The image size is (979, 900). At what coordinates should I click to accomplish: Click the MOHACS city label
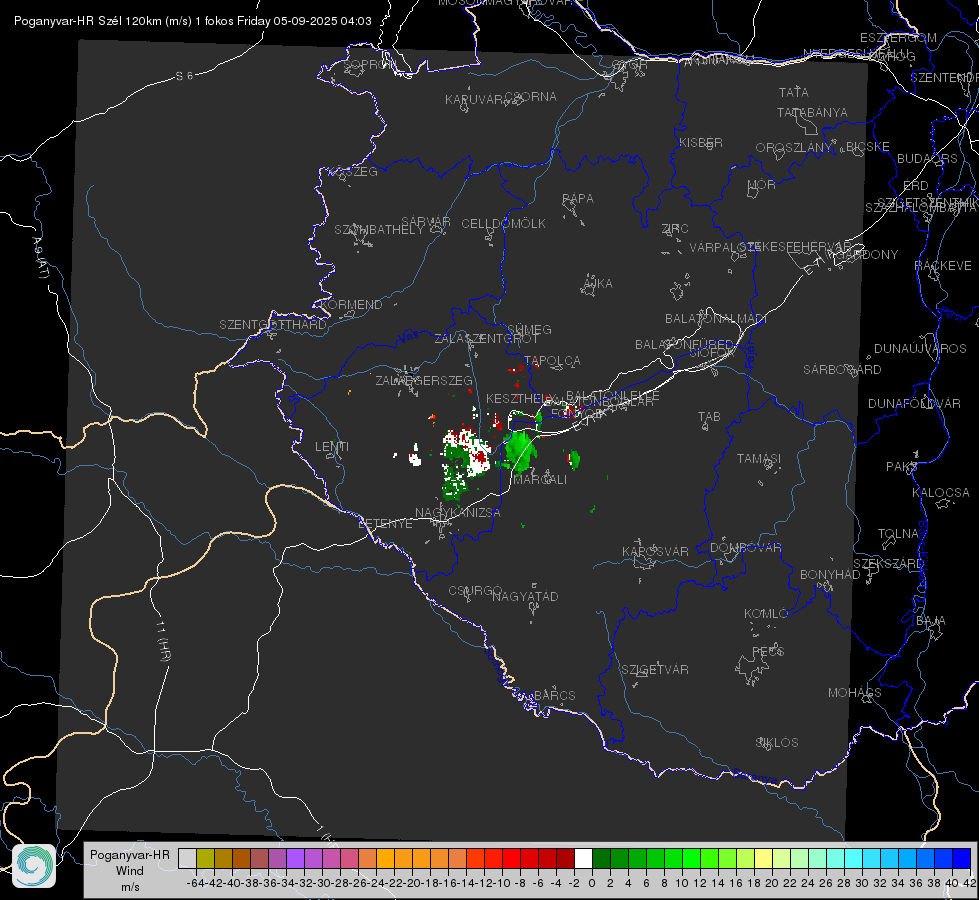tap(855, 693)
